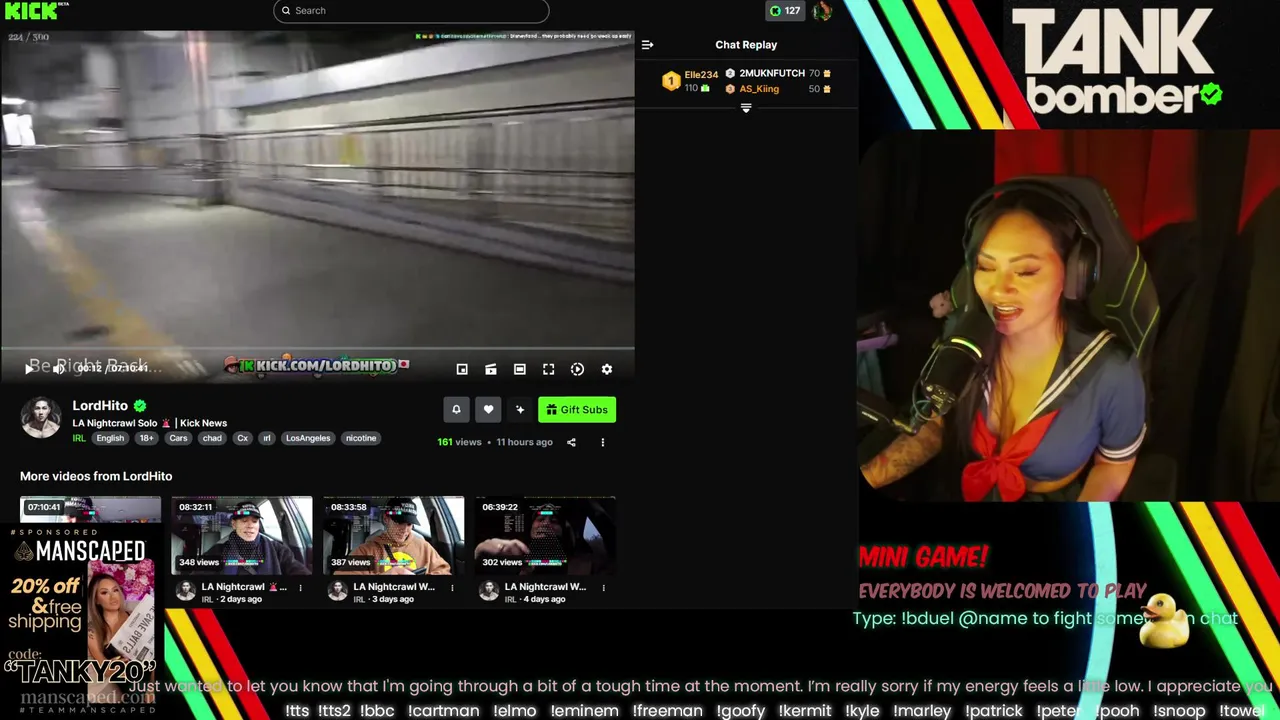Open the 06:39:22 video thumbnail
The width and height of the screenshot is (1280, 720).
[545, 535]
